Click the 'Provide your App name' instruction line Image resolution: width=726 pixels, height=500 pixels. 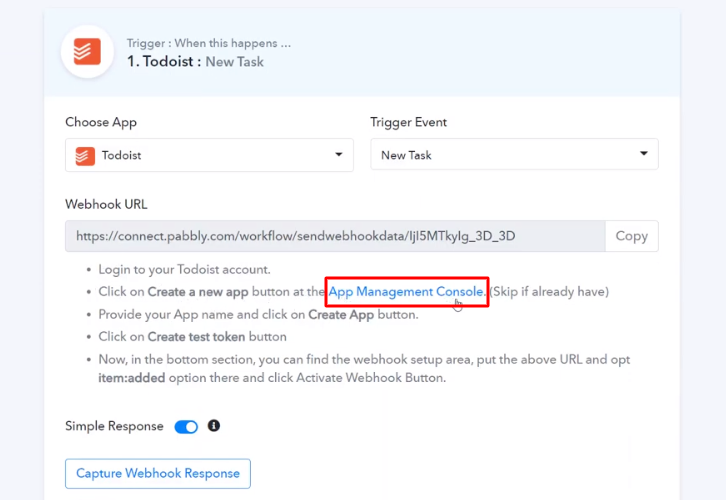click(x=258, y=315)
